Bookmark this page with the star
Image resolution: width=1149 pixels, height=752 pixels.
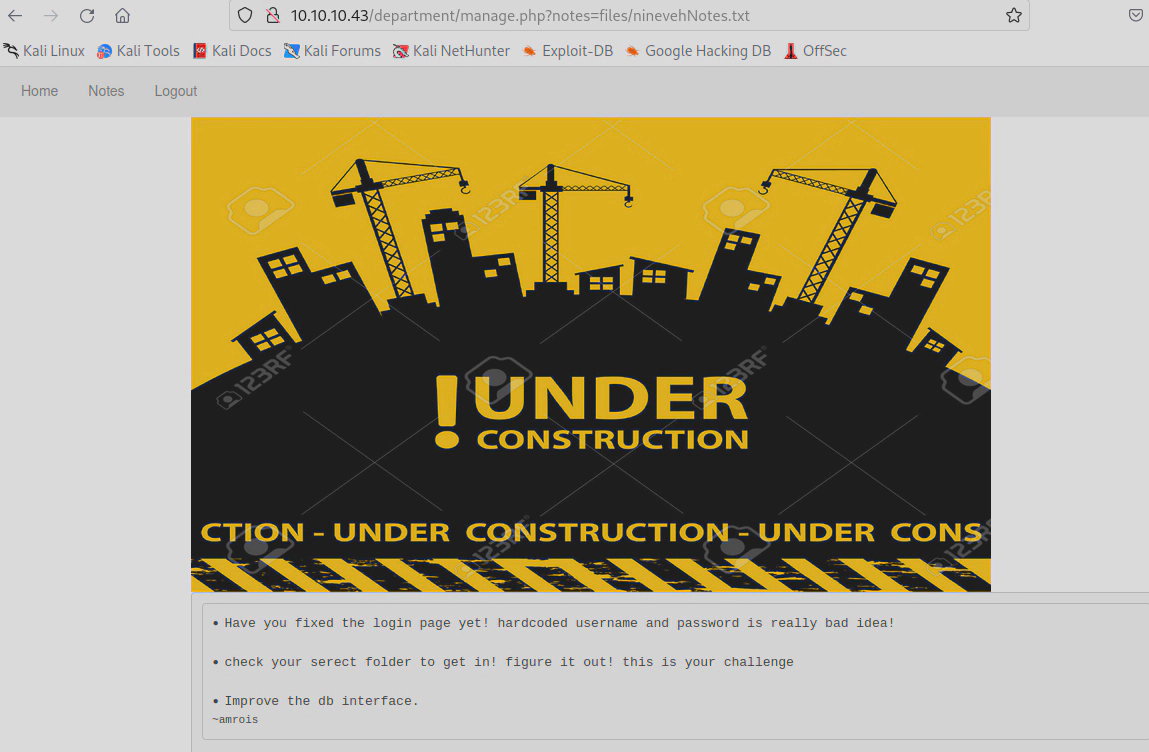(x=1013, y=16)
